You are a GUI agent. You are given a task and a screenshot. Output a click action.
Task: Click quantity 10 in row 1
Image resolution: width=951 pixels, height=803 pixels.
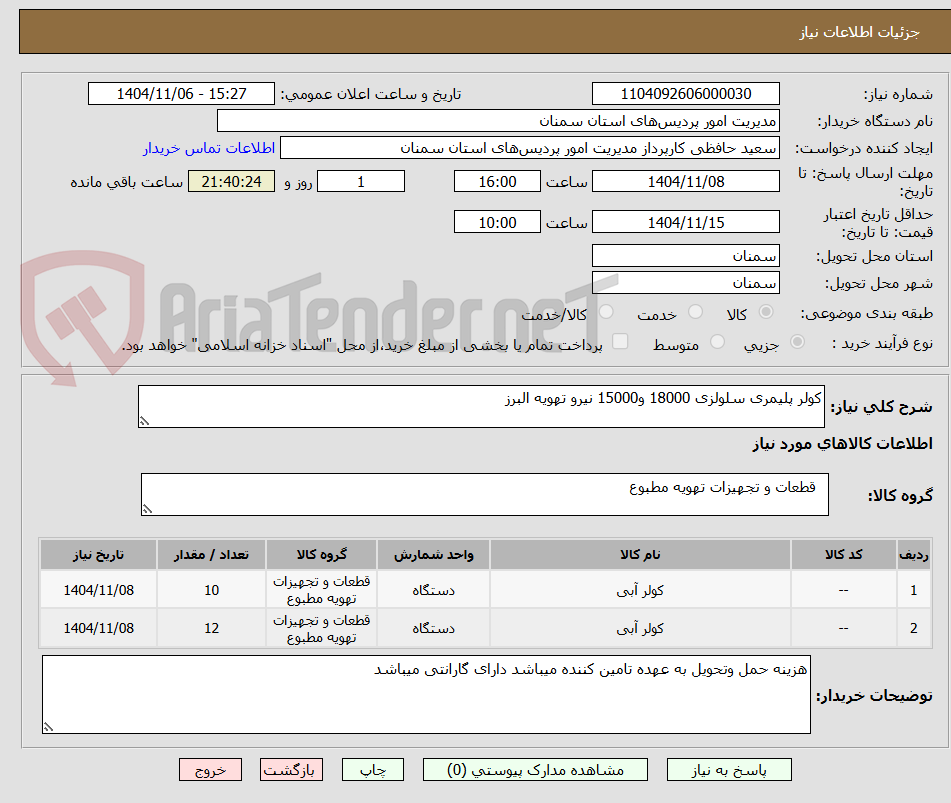click(211, 590)
